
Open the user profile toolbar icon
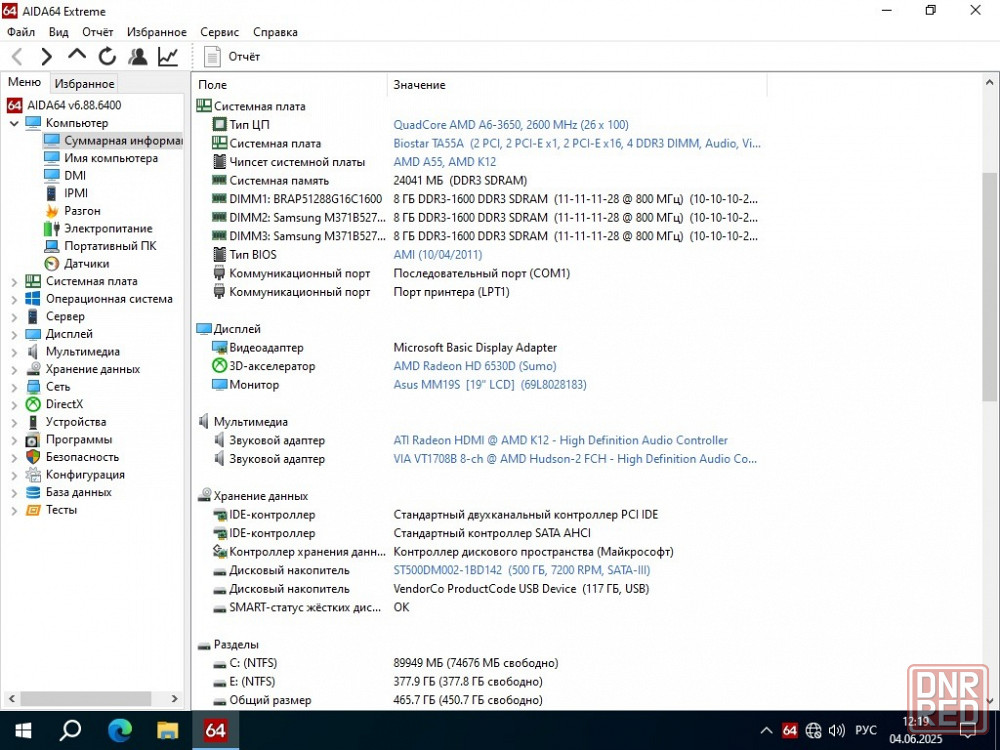[x=137, y=57]
